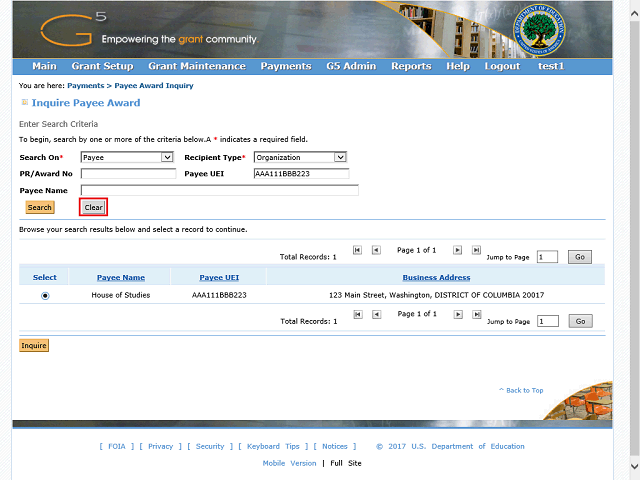Click icon beside Inquire Payee Award heading

(24, 102)
